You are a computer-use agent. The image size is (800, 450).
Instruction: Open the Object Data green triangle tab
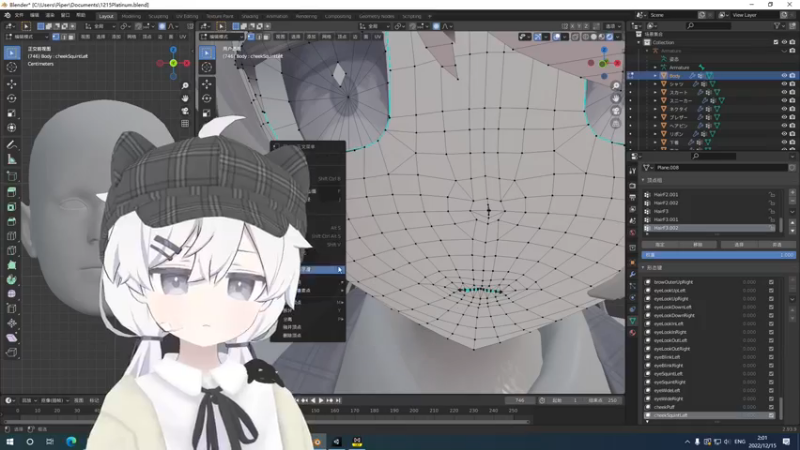[633, 321]
